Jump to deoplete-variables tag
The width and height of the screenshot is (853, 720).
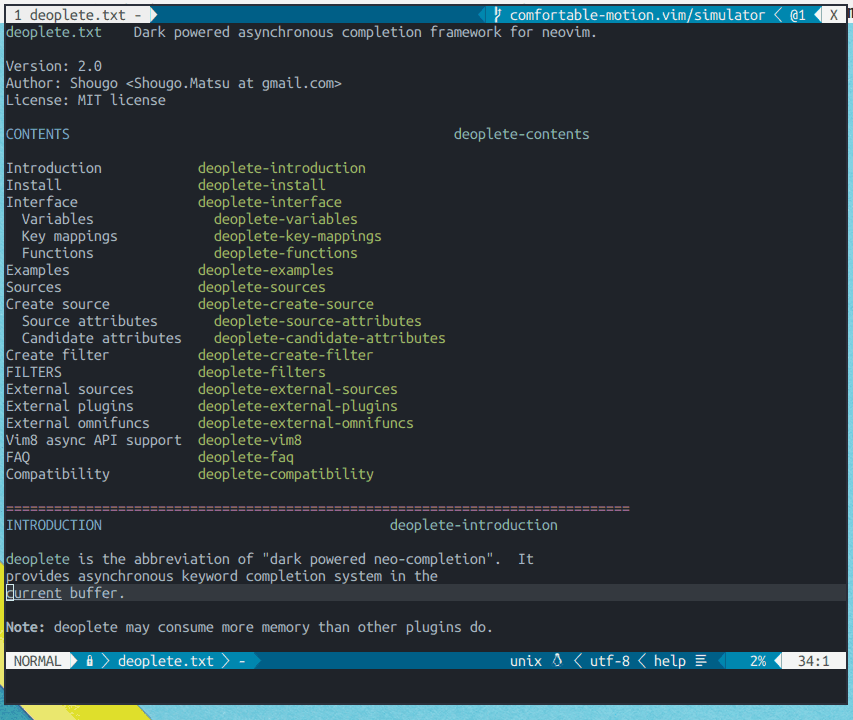tap(286, 219)
